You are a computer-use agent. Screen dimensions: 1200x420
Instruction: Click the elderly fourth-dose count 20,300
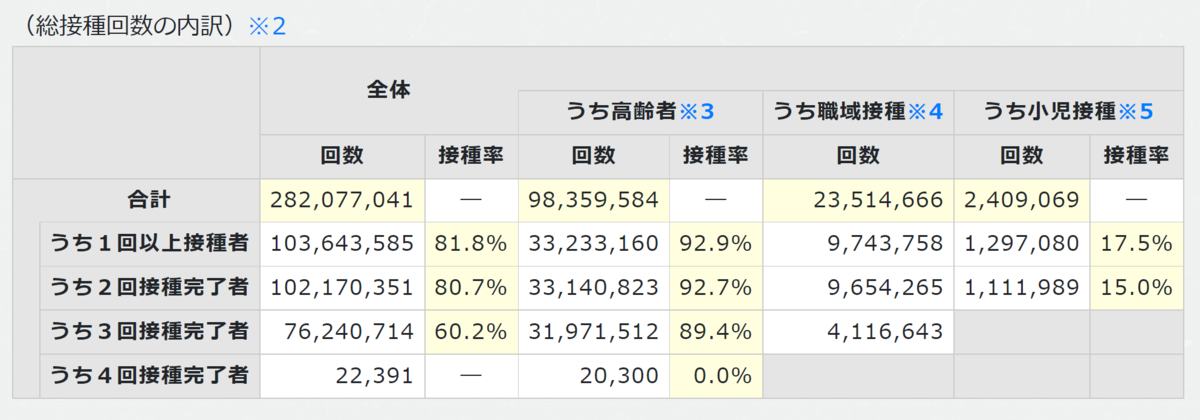619,376
